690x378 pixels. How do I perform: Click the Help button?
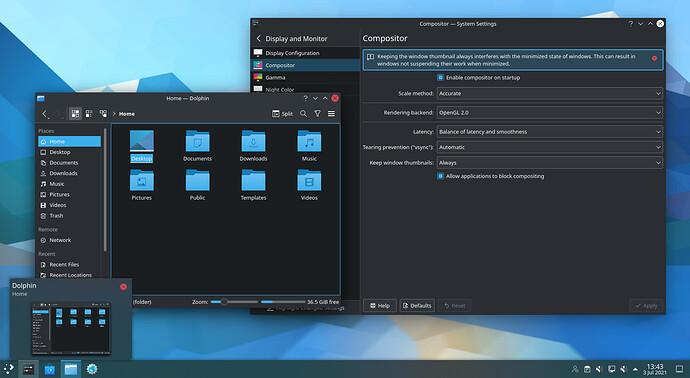[380, 305]
